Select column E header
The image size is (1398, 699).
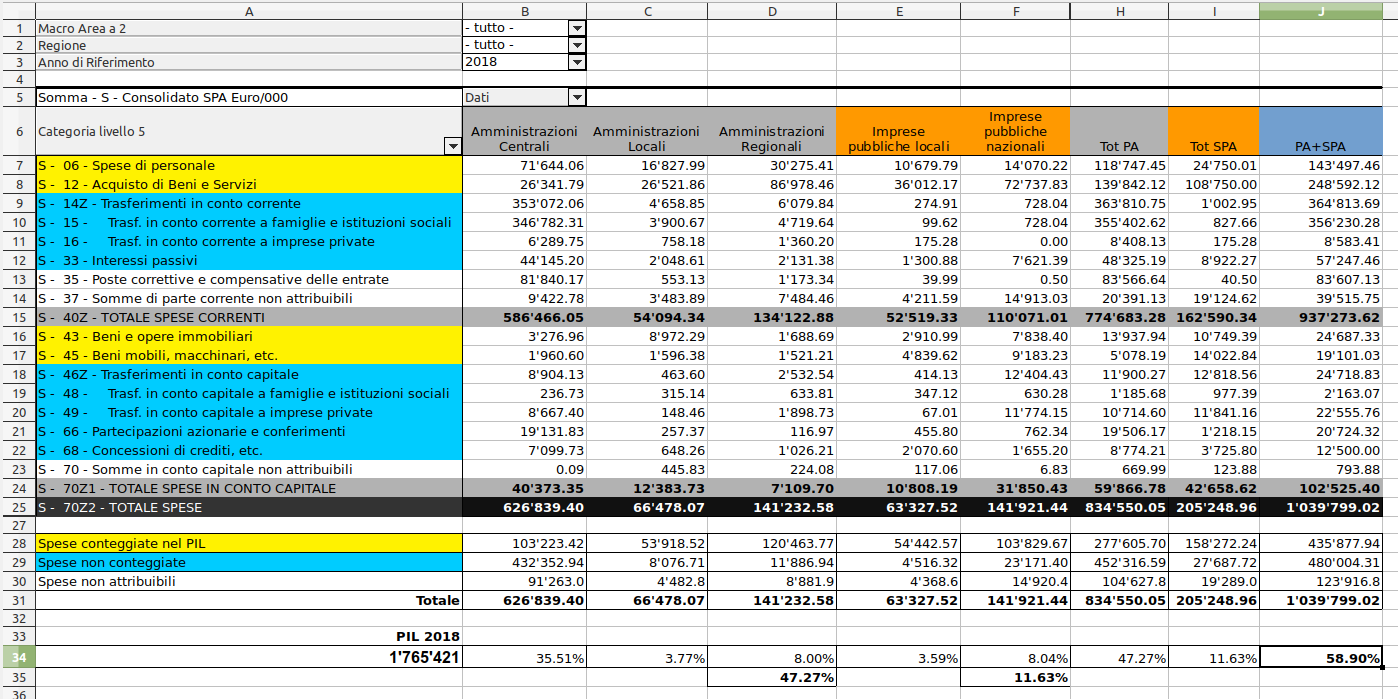tap(898, 10)
